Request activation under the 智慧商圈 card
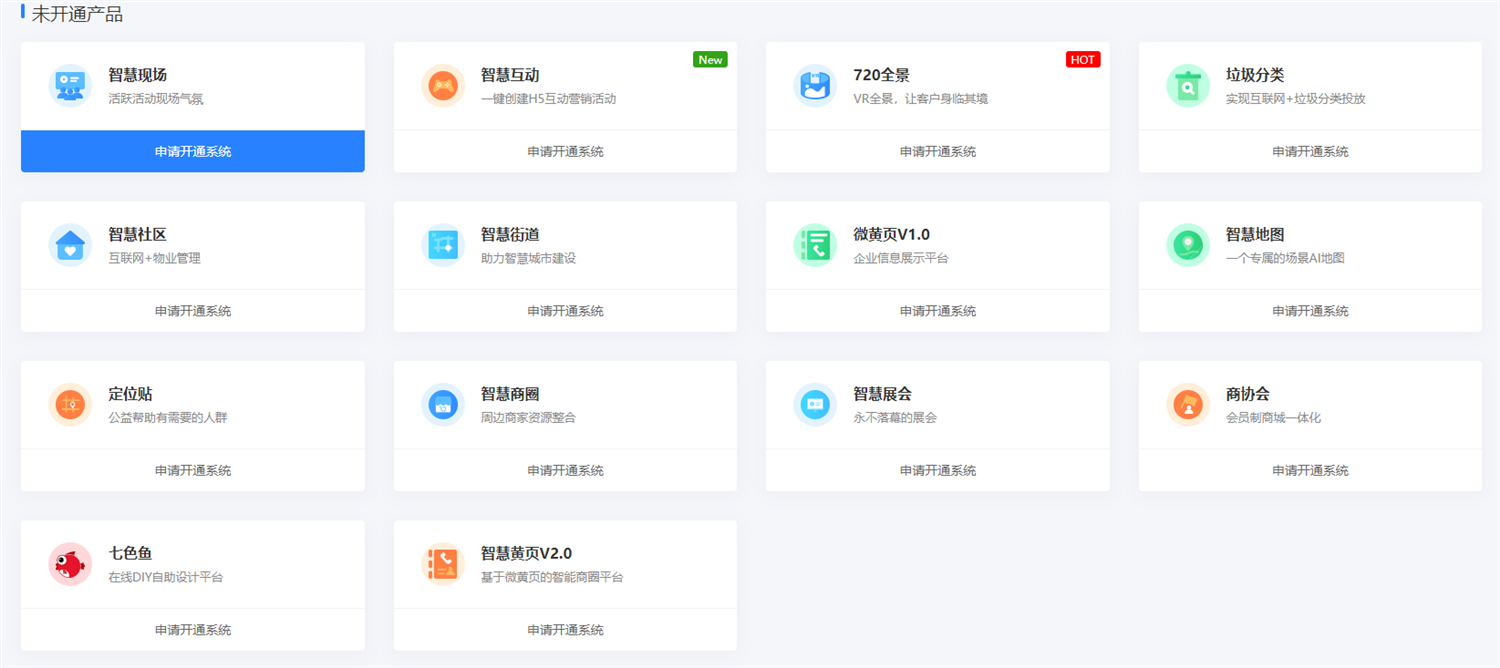Viewport: 1500px width, 668px height. tap(565, 471)
